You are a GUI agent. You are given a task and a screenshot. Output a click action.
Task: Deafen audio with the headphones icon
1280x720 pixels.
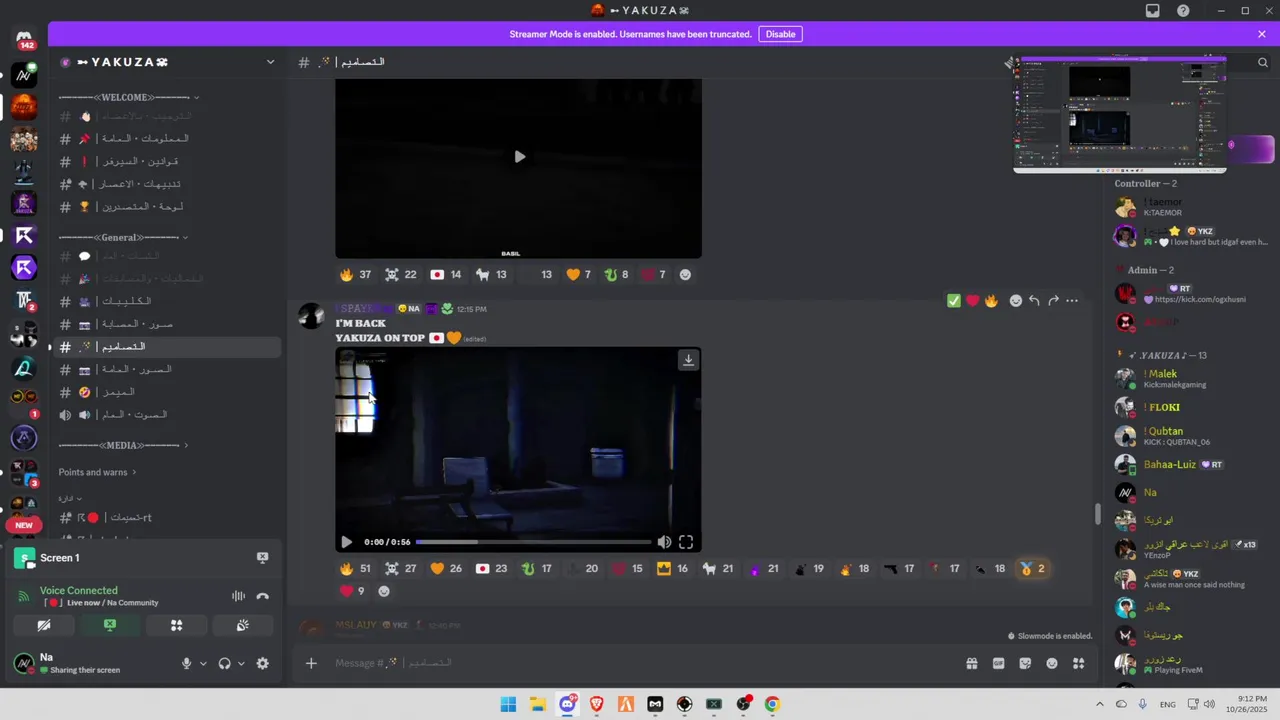tap(224, 663)
